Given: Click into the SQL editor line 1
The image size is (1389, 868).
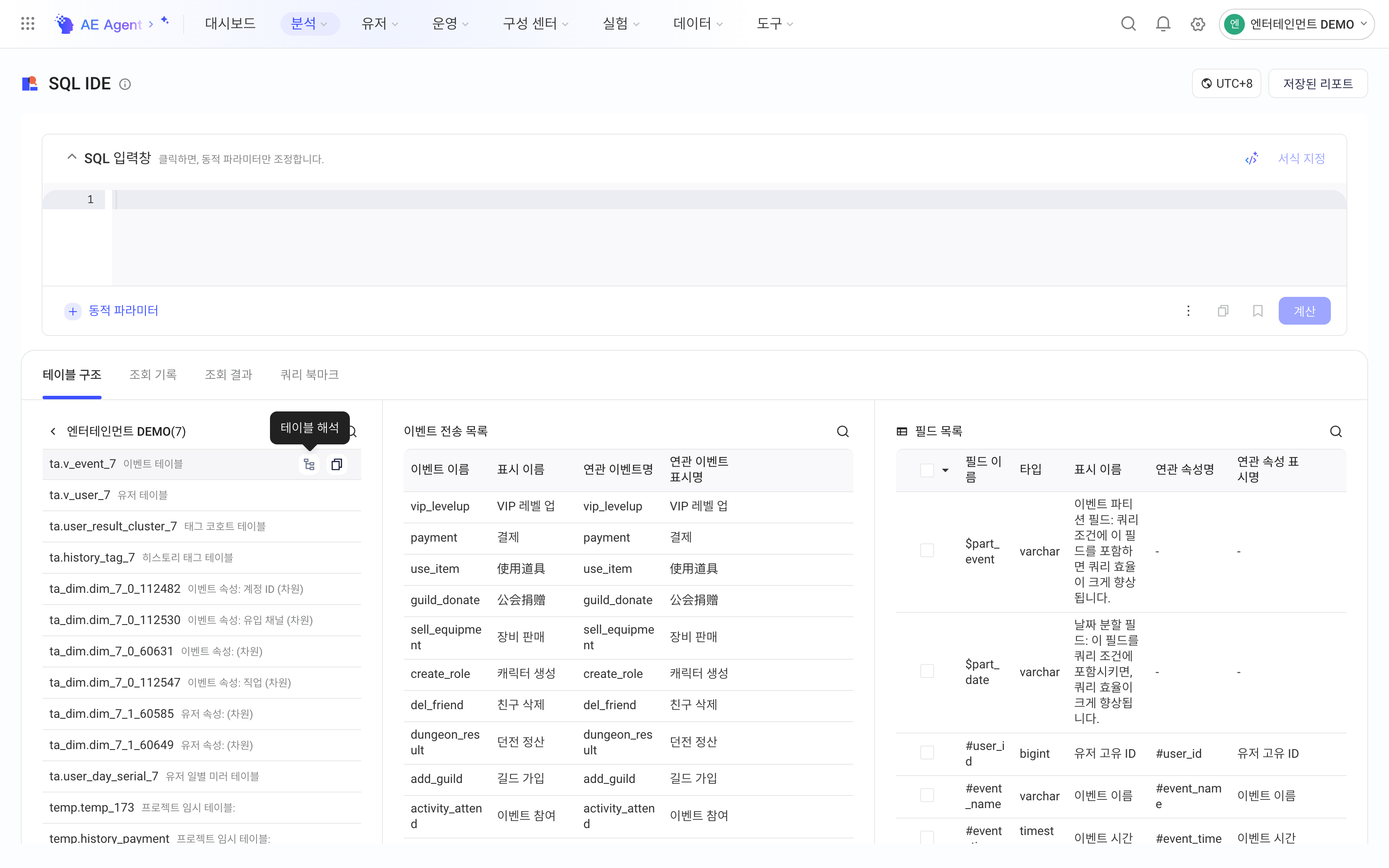Looking at the screenshot, I should tap(729, 200).
